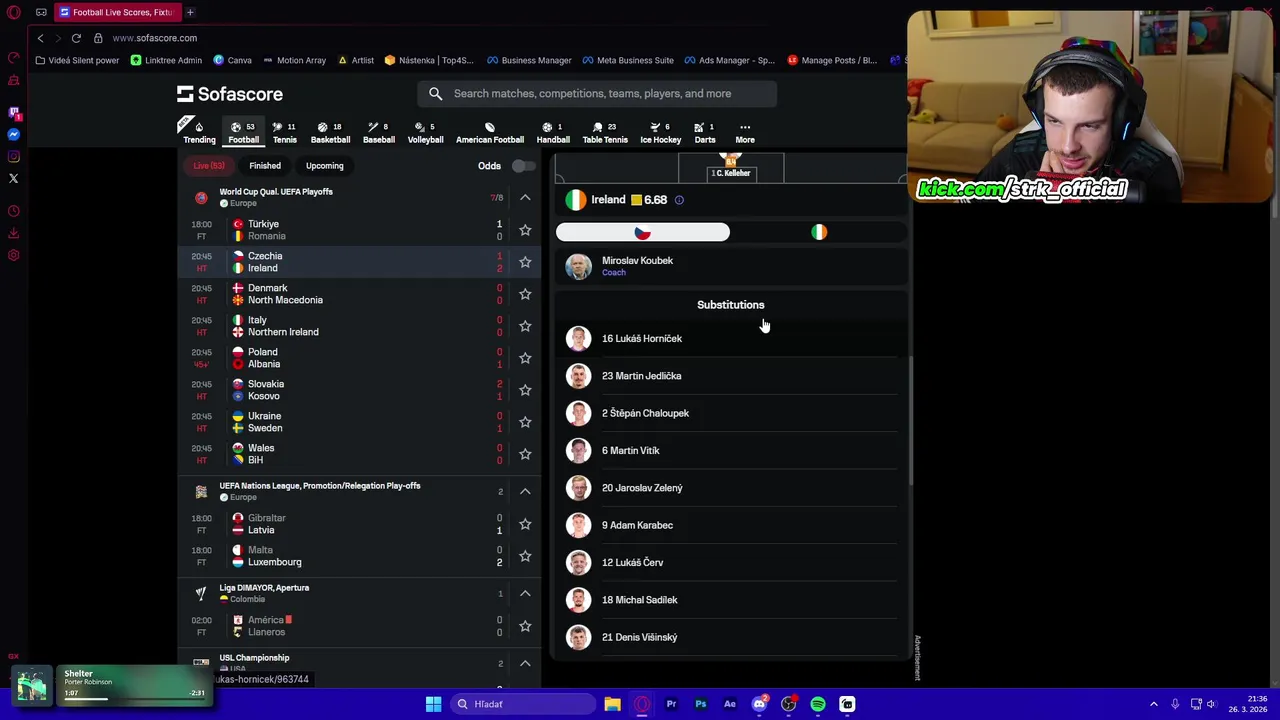Switch lineup to Ireland flag tab
Screen dimensions: 1280x720
(x=819, y=232)
